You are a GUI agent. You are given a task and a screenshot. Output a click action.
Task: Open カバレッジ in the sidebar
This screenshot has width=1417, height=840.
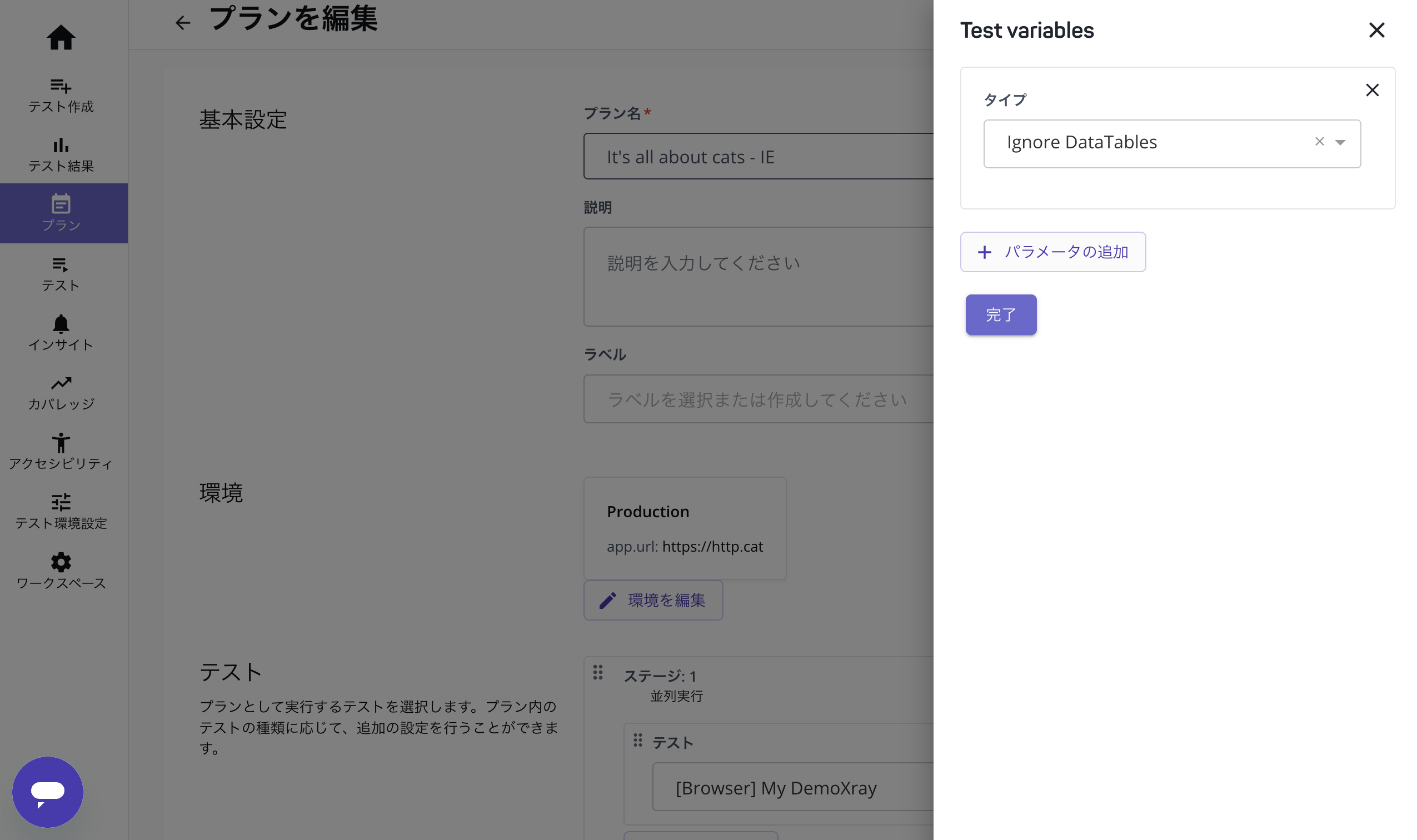click(x=61, y=393)
